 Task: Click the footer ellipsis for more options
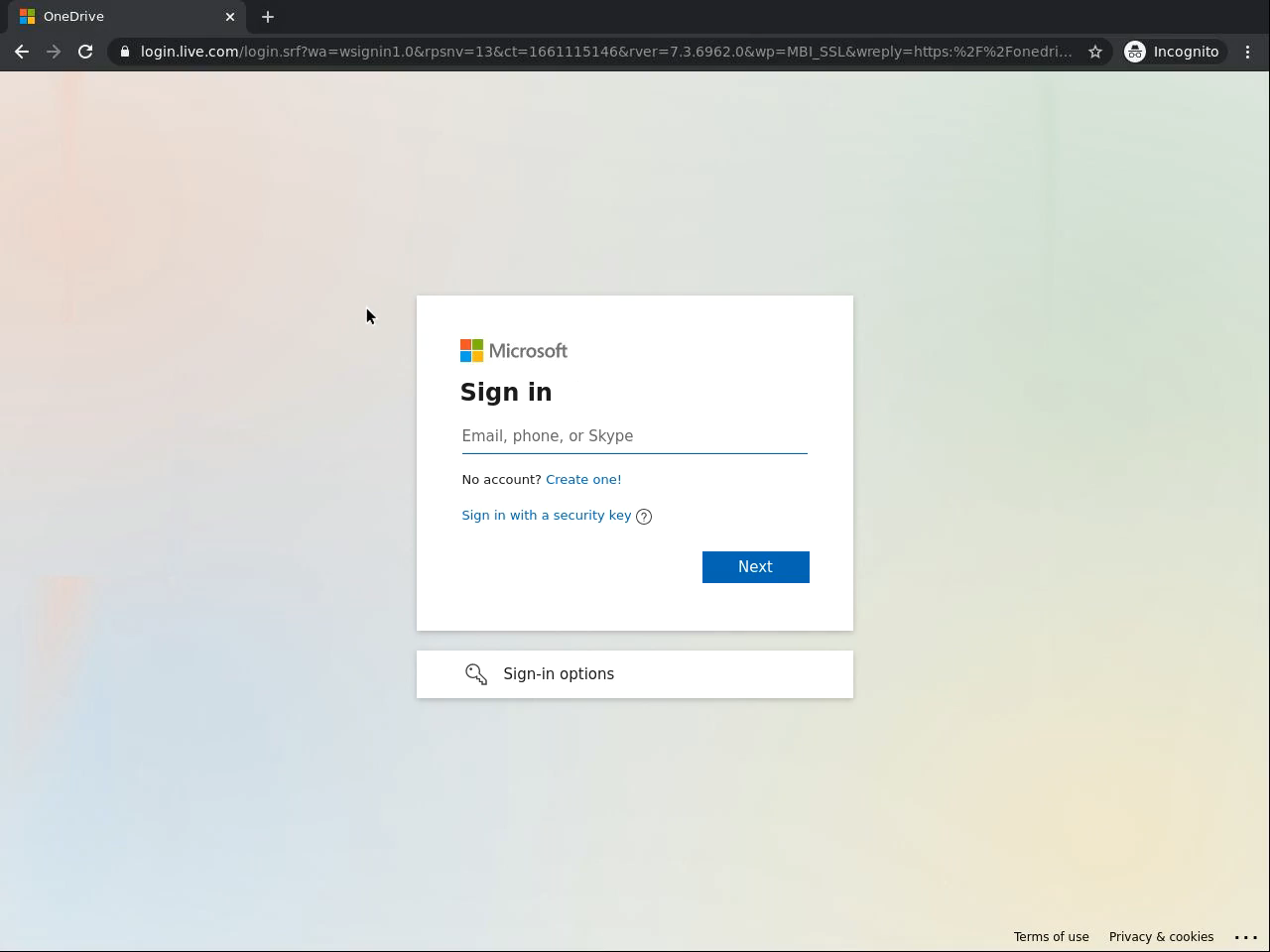coord(1246,937)
